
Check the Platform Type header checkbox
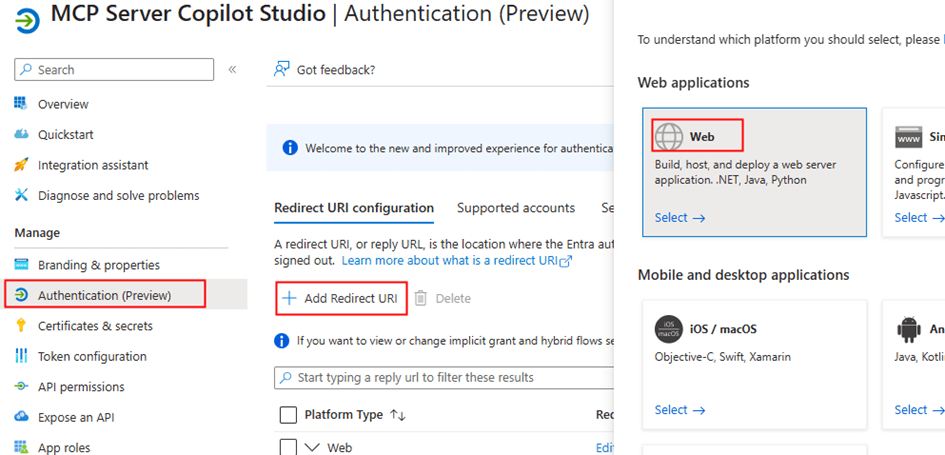pos(288,415)
